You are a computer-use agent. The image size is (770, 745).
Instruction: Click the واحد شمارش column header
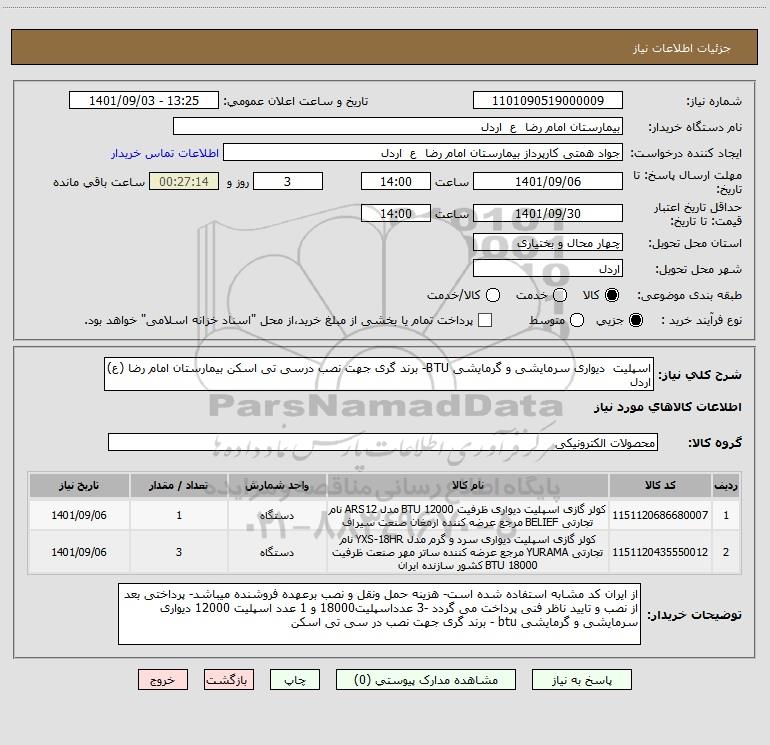point(277,485)
